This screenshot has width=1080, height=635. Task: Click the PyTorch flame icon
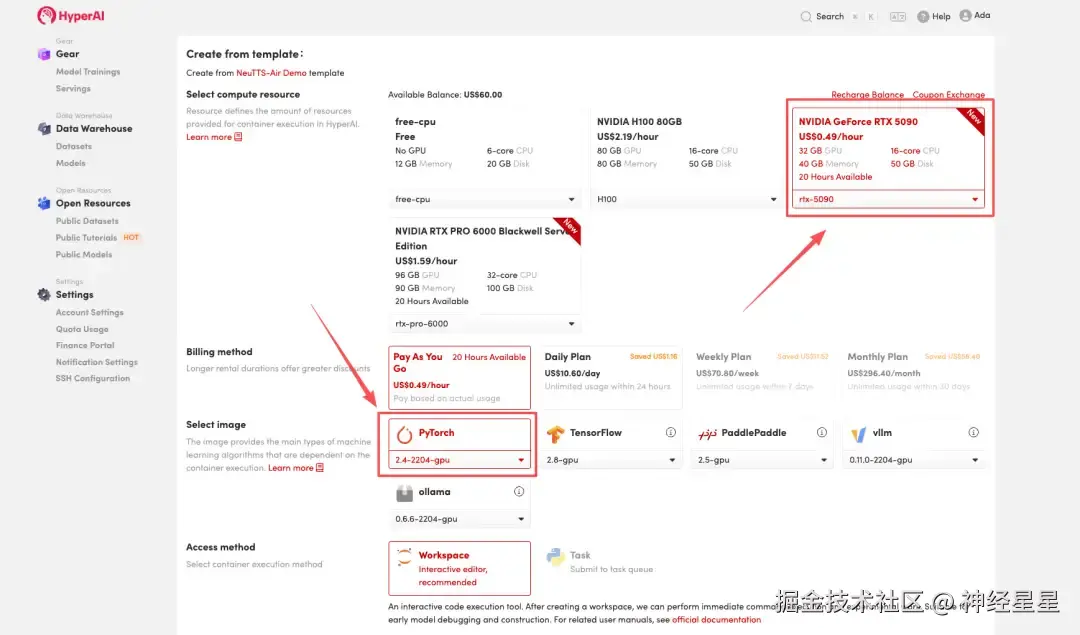click(404, 434)
